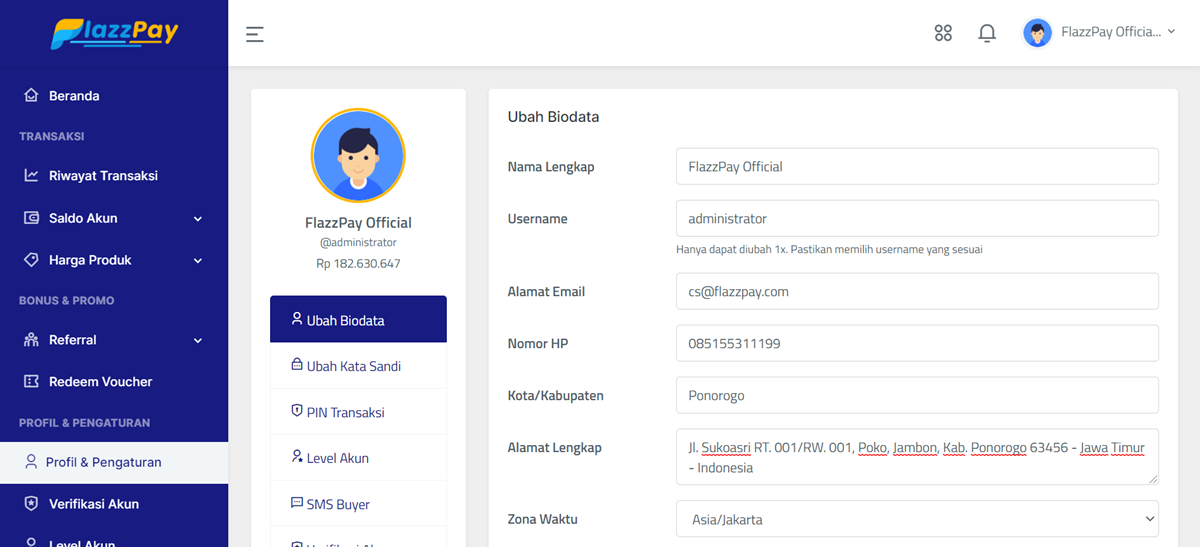Click the Level Akun star-user icon
The height and width of the screenshot is (547, 1200).
coord(297,457)
